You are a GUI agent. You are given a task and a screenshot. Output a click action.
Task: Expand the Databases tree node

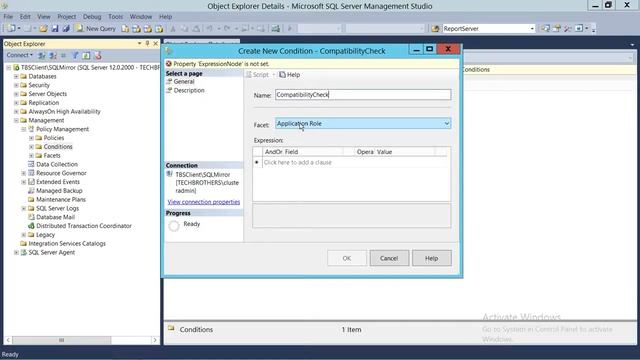point(16,76)
